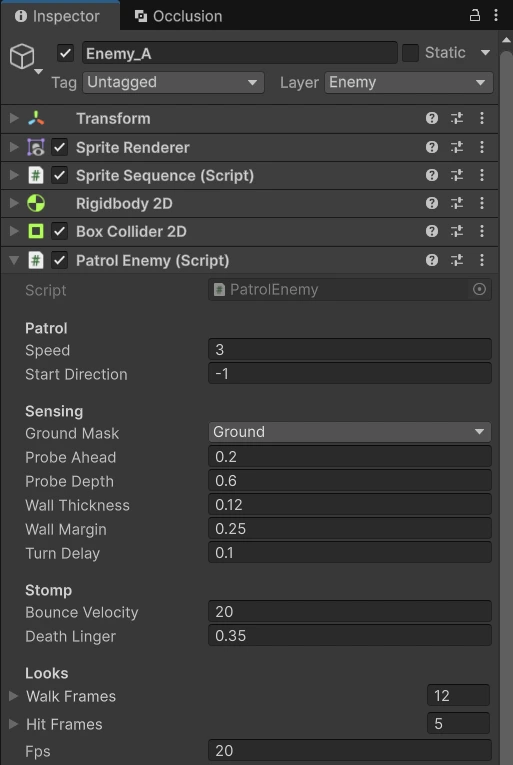Disable the Sprite Renderer component checkbox
Viewport: 513px width, 765px height.
[x=60, y=147]
